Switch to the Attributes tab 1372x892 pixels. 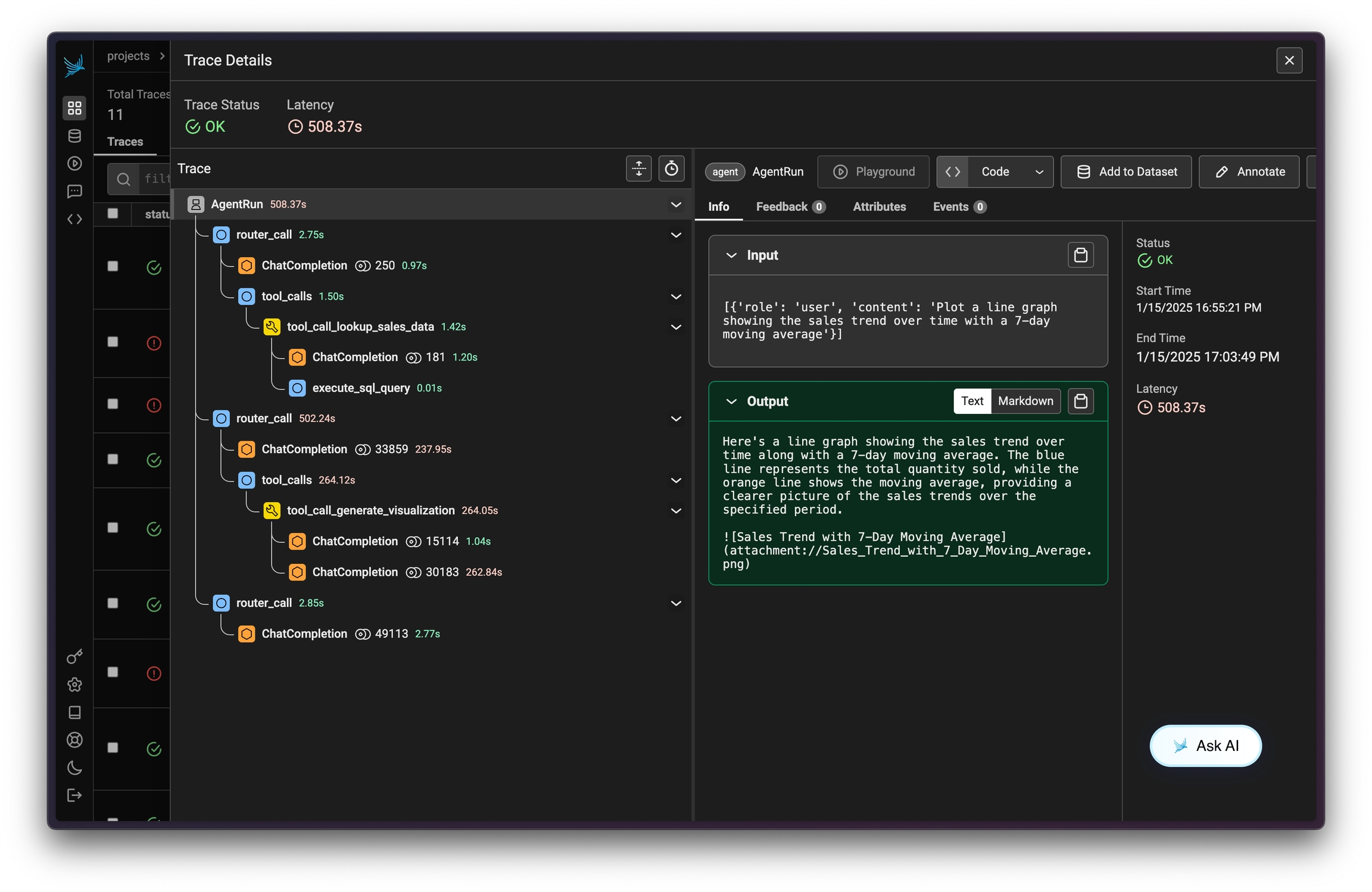(879, 207)
